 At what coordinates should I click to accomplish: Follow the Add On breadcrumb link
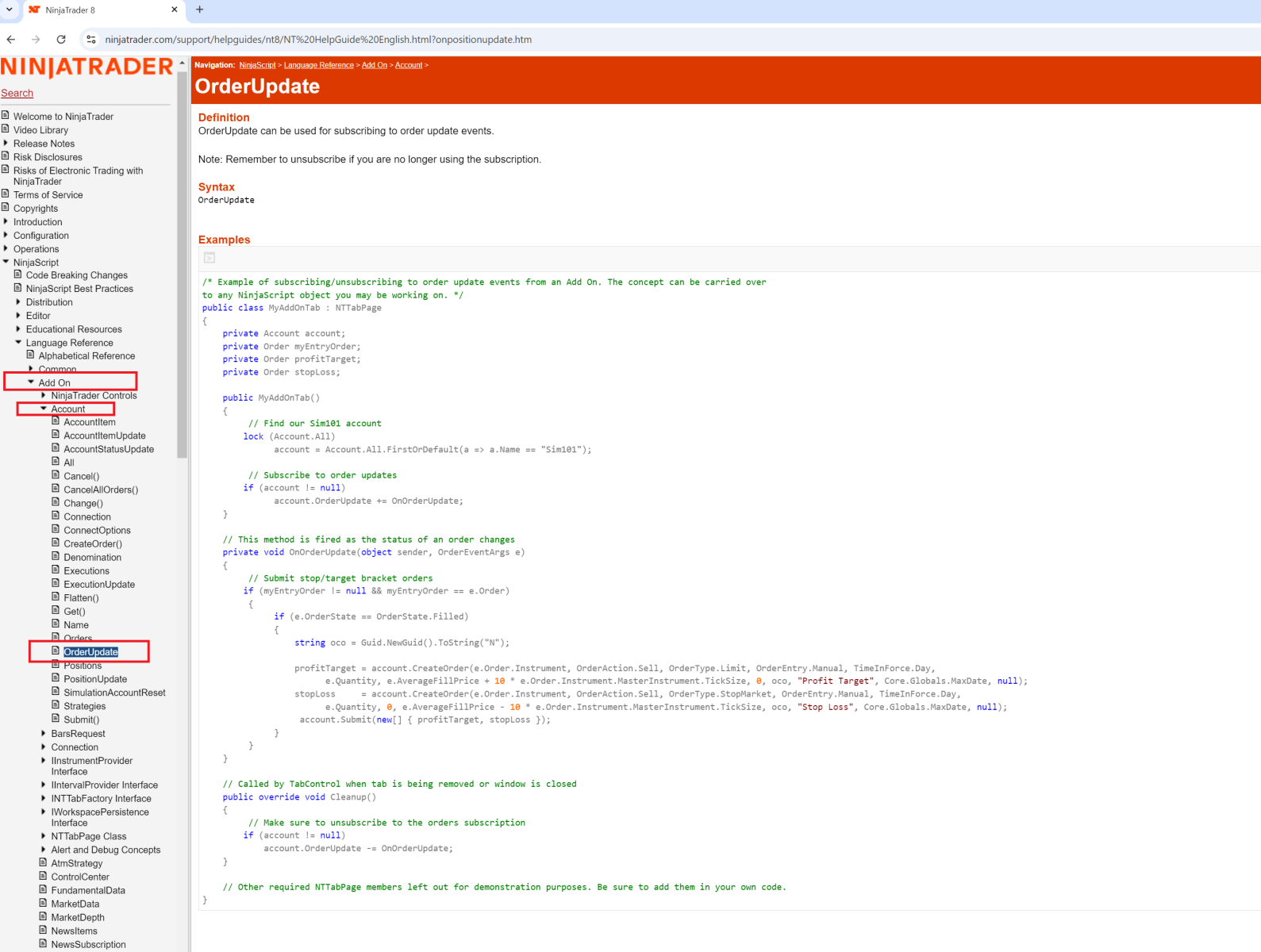click(375, 65)
